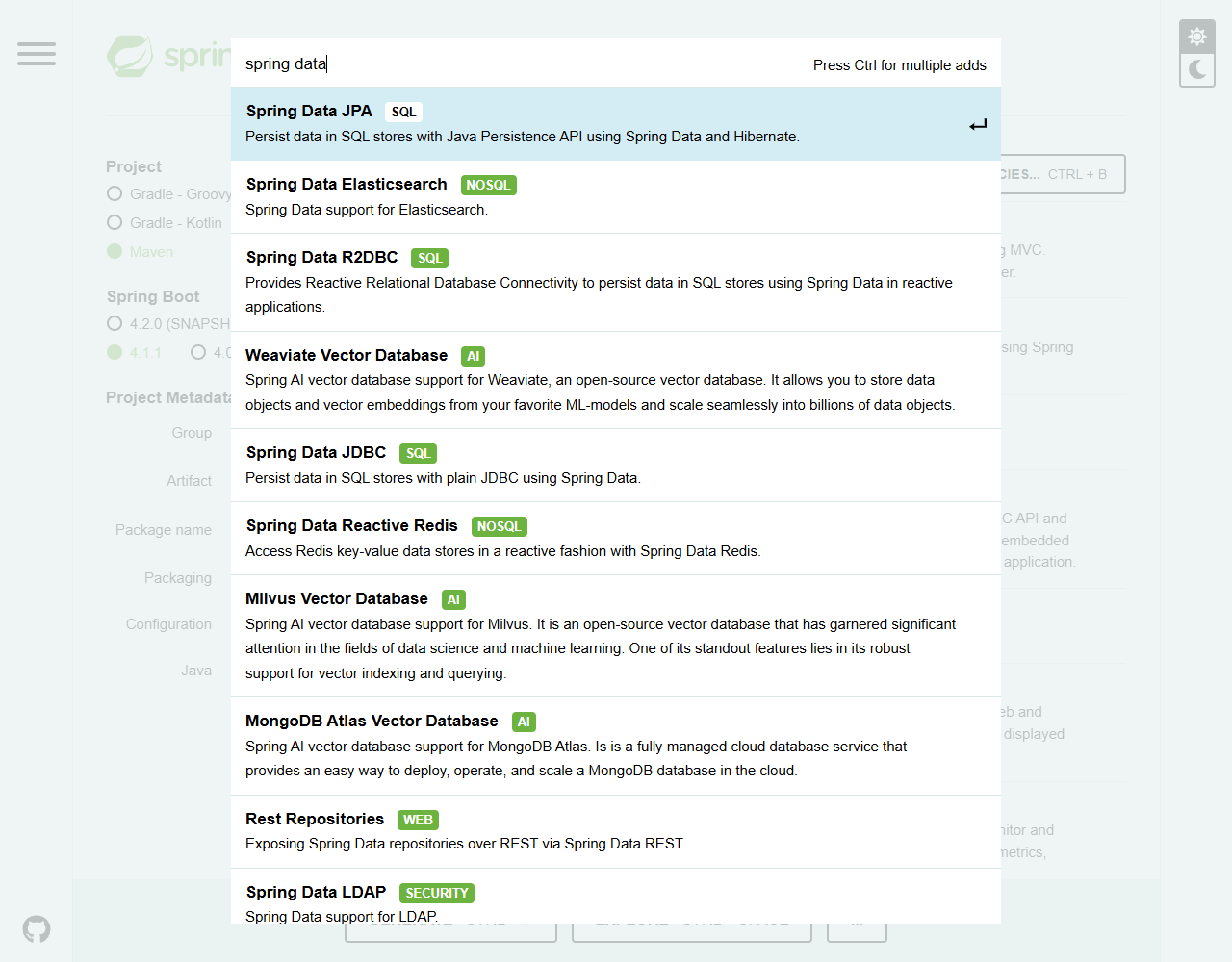Switch to dark theme with moon icon
This screenshot has width=1232, height=962.
[1197, 69]
